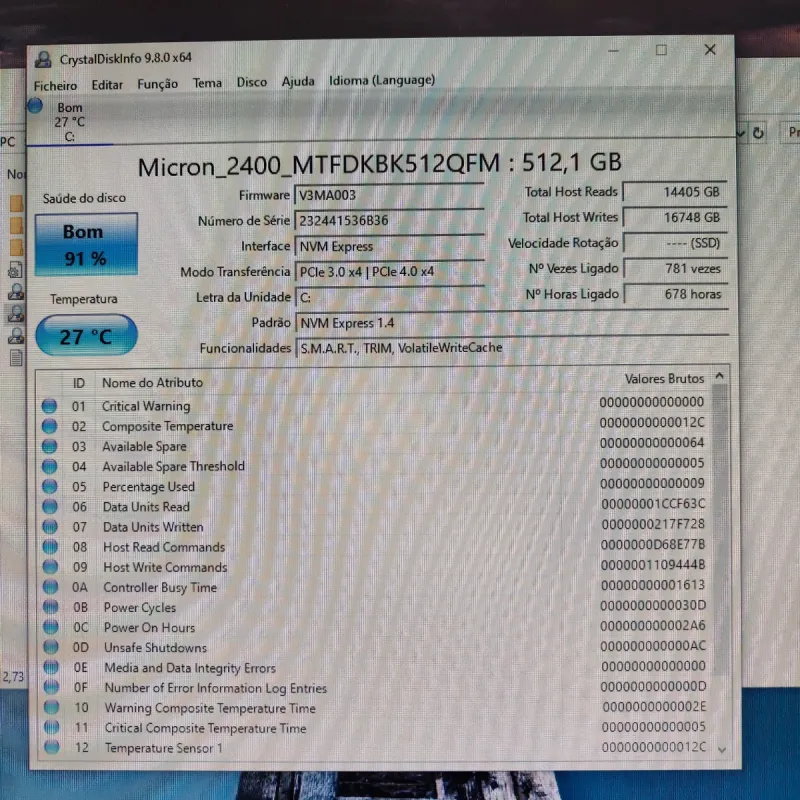Click the CrystalDiskInfo title bar app icon
Screen dimensions: 800x800
tap(43, 60)
